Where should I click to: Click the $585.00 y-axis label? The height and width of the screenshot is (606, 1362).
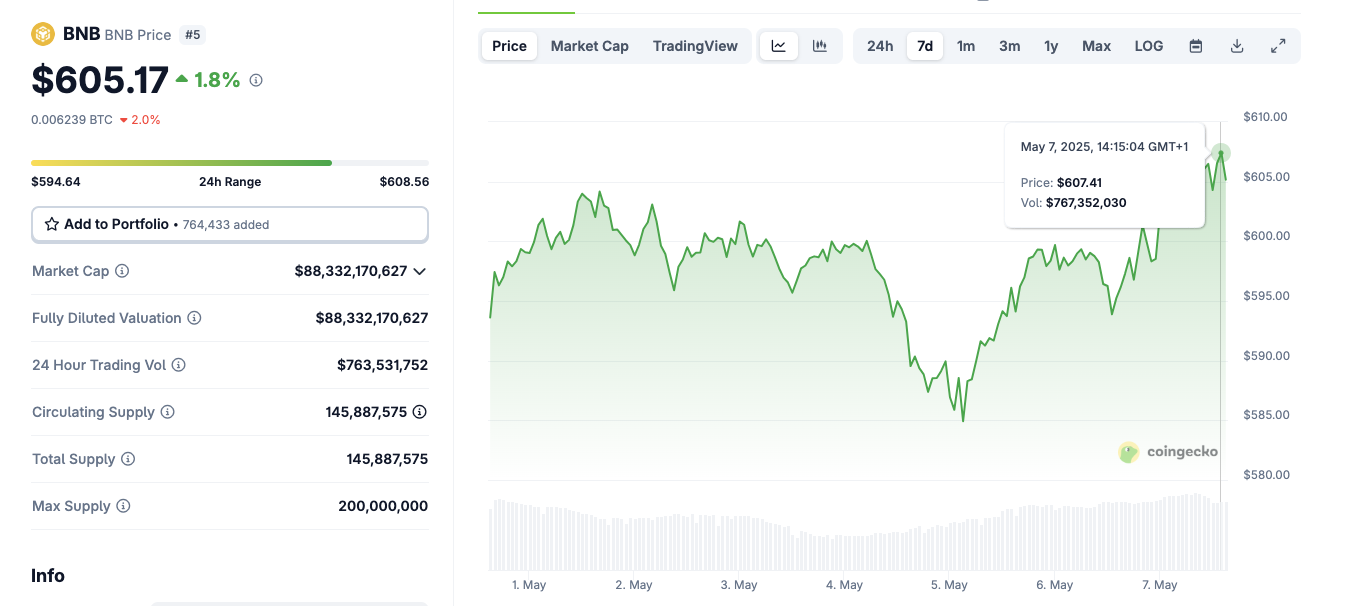click(1265, 415)
